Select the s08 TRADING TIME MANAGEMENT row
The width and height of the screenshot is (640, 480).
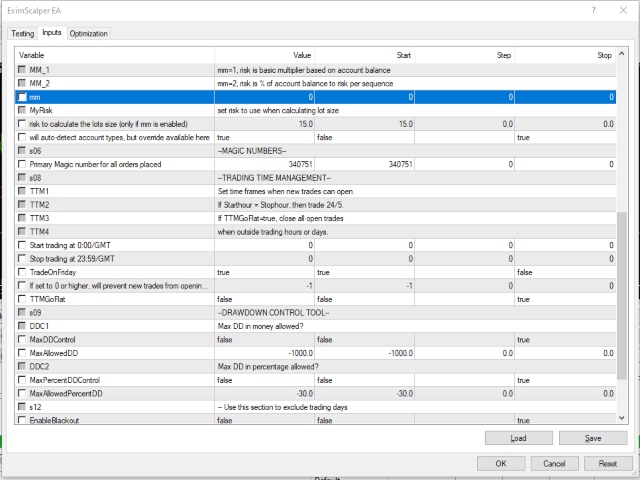pos(316,178)
